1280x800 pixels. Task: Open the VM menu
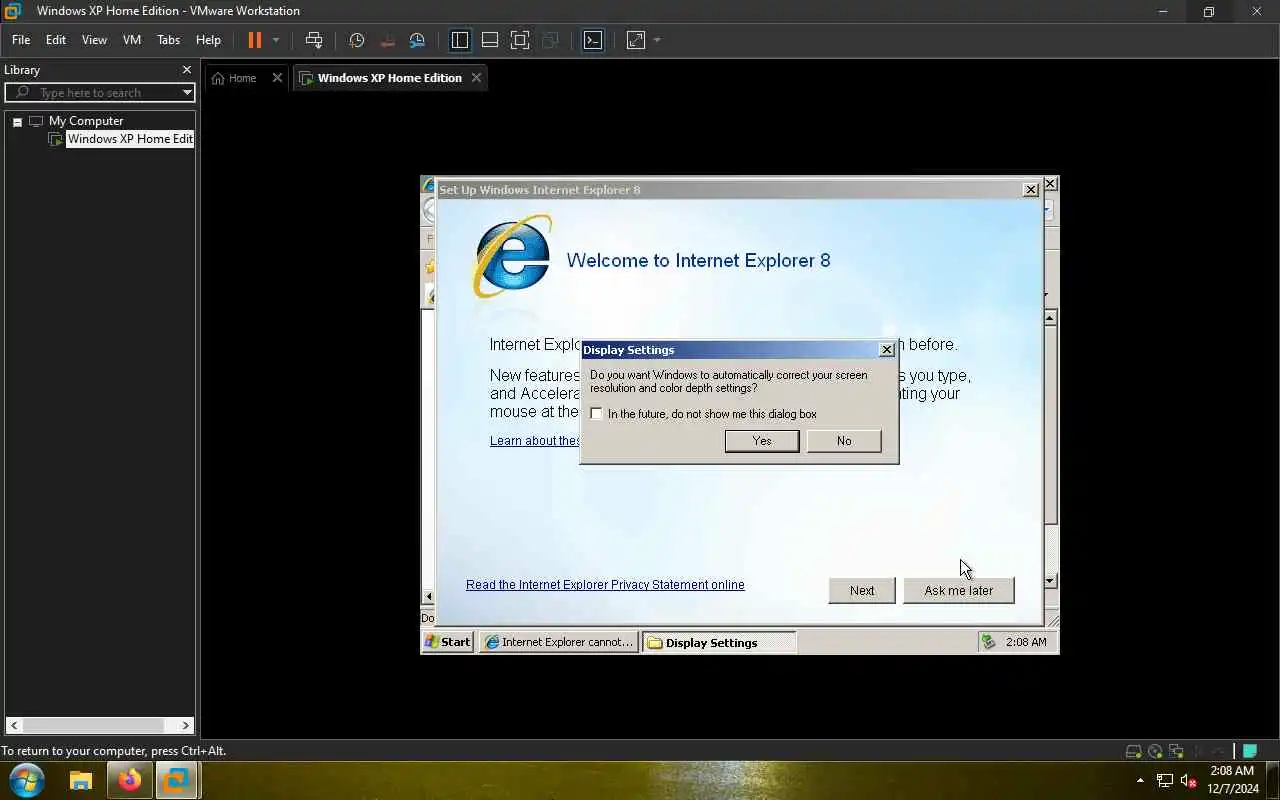pos(132,40)
